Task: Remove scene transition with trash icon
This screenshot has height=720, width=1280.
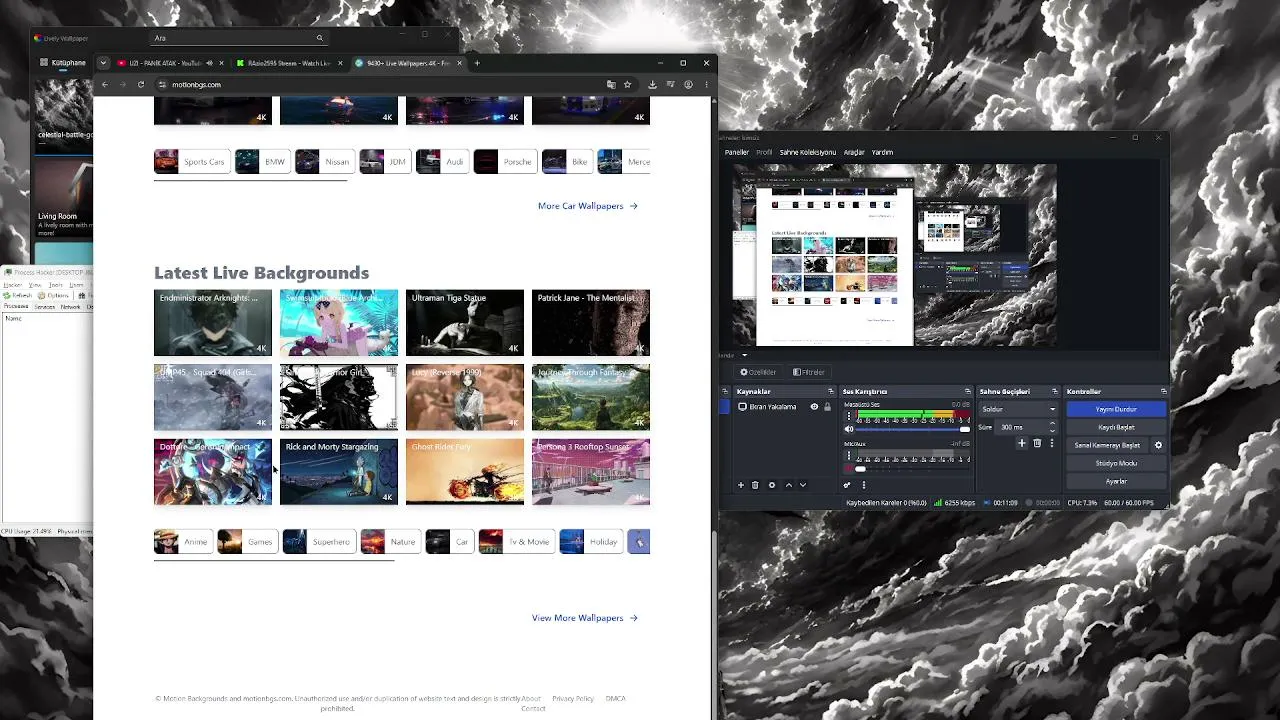Action: click(1037, 443)
